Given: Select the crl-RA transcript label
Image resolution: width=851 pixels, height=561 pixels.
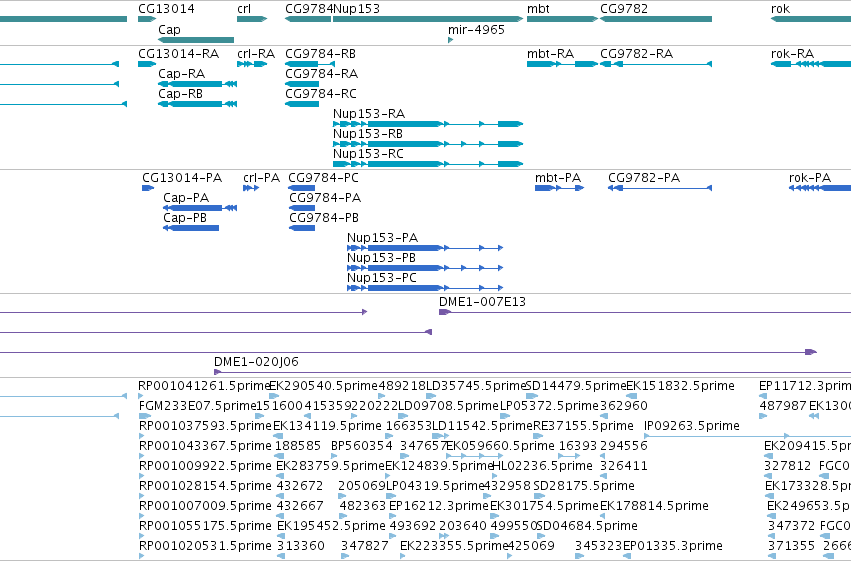Looking at the screenshot, I should (x=256, y=54).
